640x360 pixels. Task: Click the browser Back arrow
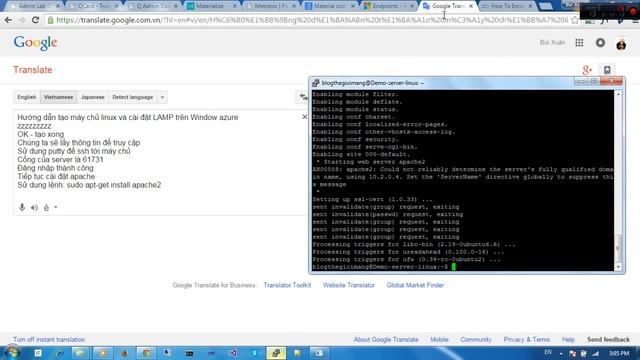pyautogui.click(x=8, y=20)
